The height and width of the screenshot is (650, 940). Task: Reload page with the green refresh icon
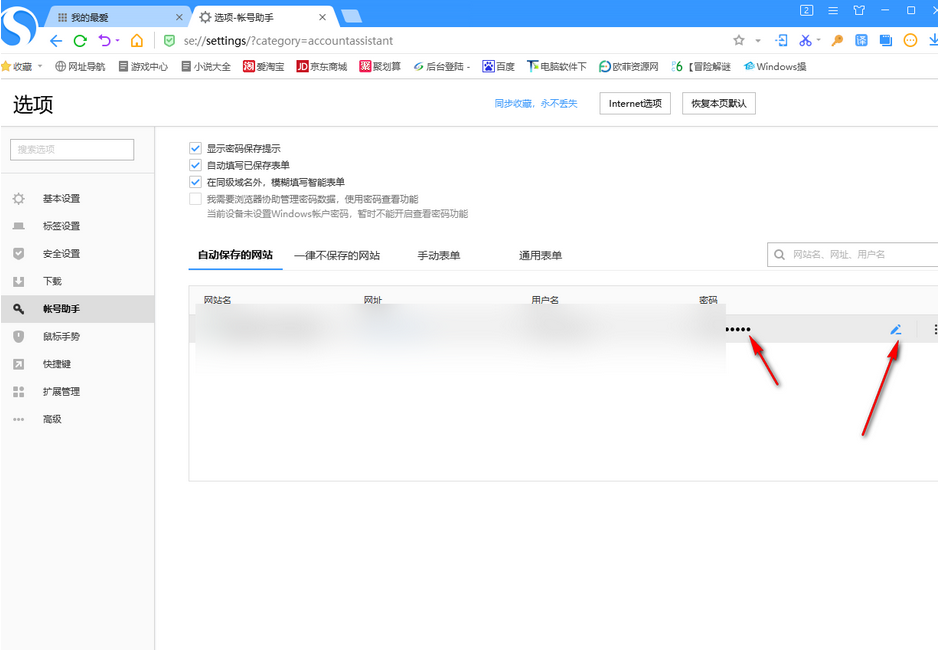[x=80, y=41]
